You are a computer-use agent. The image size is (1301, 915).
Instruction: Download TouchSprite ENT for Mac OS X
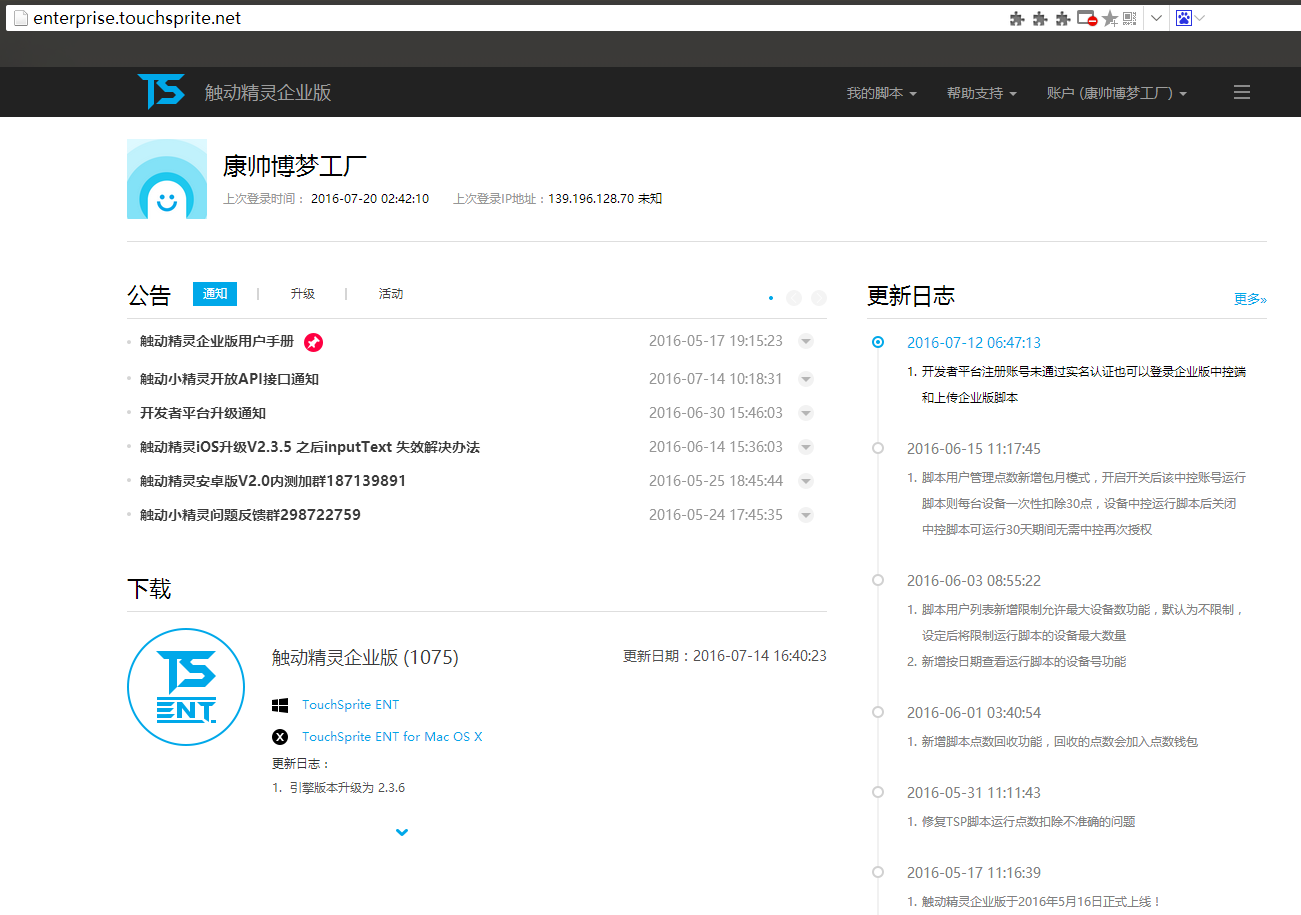(392, 737)
